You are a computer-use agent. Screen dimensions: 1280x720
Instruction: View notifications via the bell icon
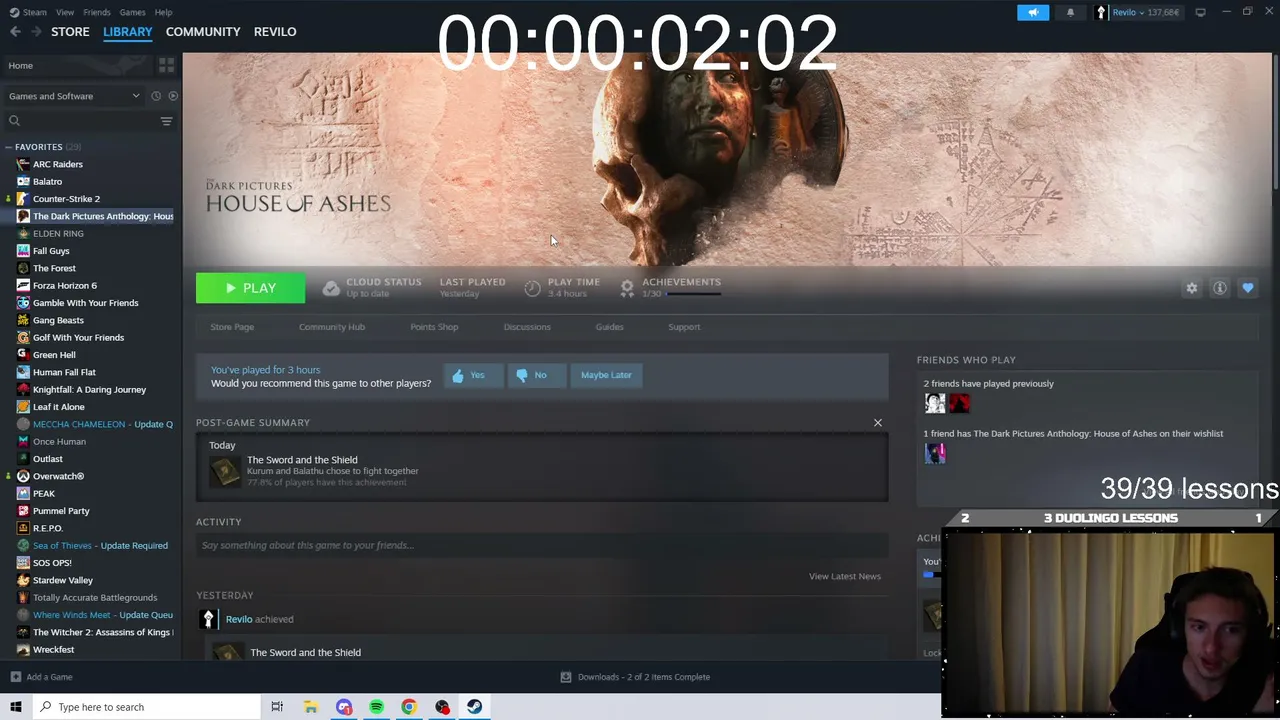pos(1070,12)
